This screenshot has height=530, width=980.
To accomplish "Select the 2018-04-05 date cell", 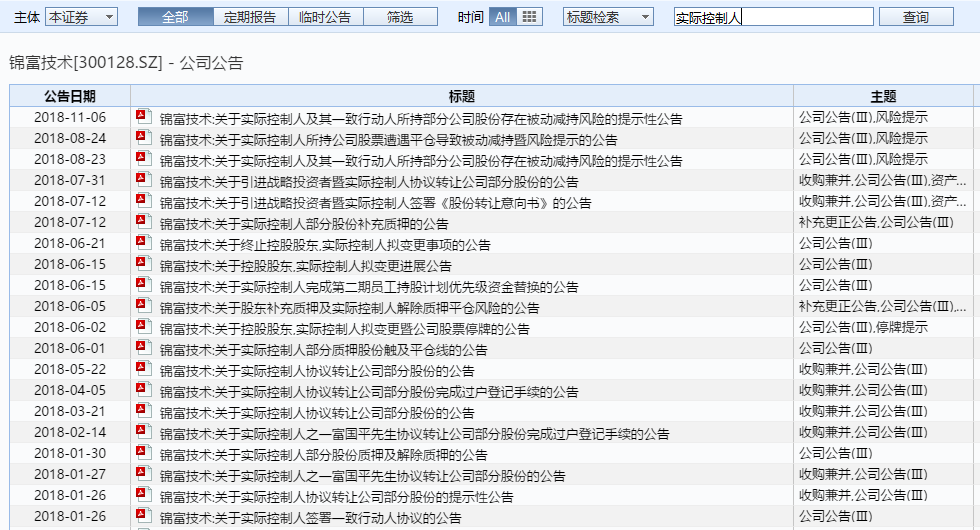I will click(x=70, y=390).
